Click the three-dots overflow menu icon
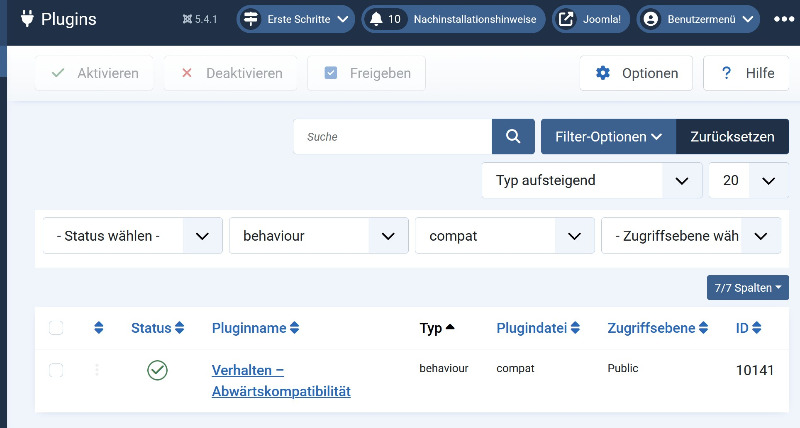The image size is (800, 428). click(782, 19)
